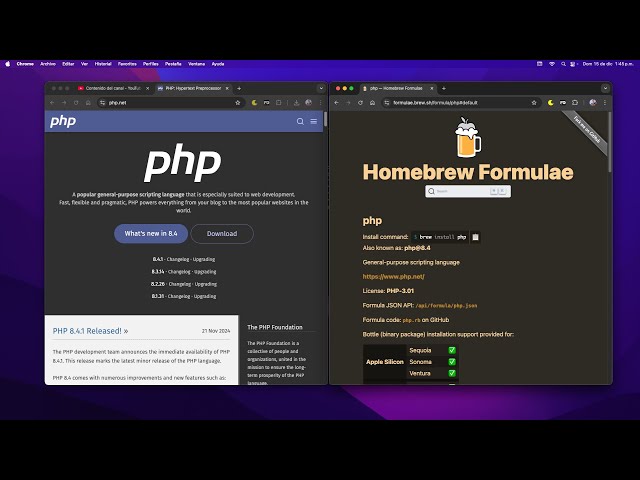The width and height of the screenshot is (640, 480).
Task: Click the menu bar date and time
Action: pos(608,64)
